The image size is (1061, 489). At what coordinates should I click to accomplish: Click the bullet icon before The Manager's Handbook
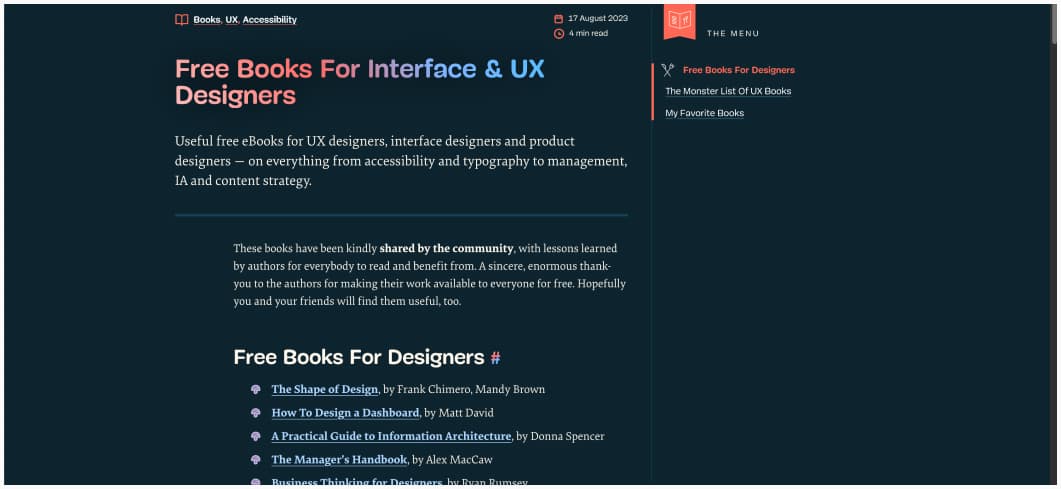tap(256, 460)
